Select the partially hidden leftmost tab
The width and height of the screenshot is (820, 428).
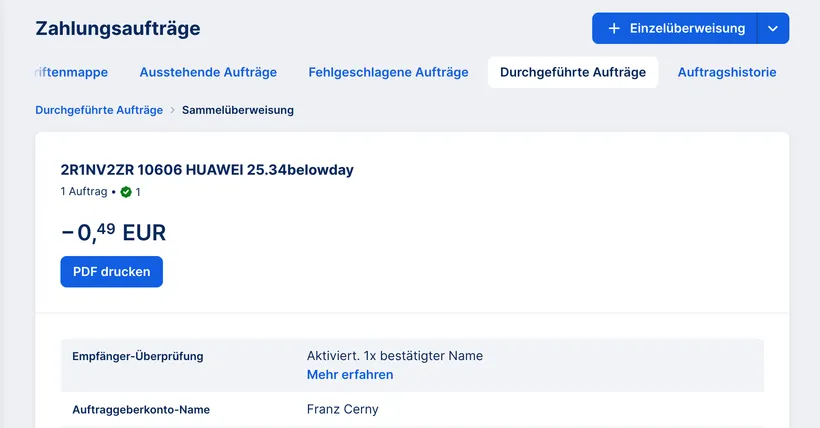pyautogui.click(x=70, y=72)
